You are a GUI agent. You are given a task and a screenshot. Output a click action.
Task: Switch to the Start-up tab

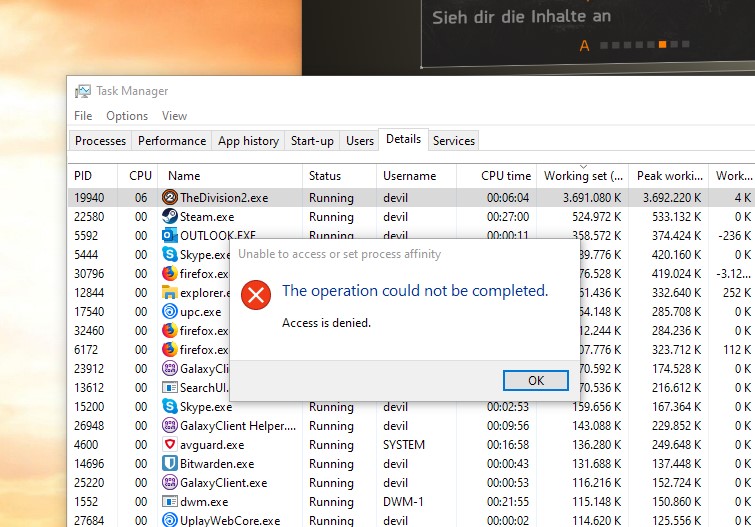coord(312,141)
